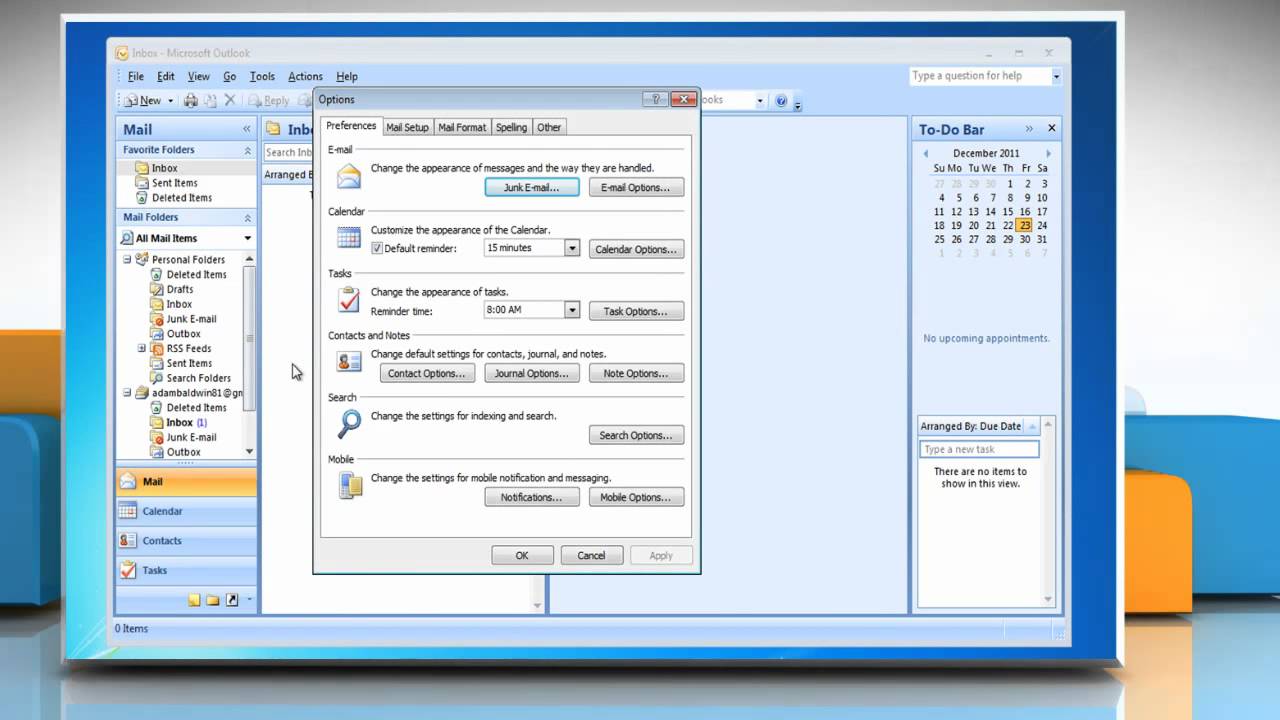The image size is (1280, 720).
Task: Toggle the Default reminder checkbox
Action: point(377,248)
